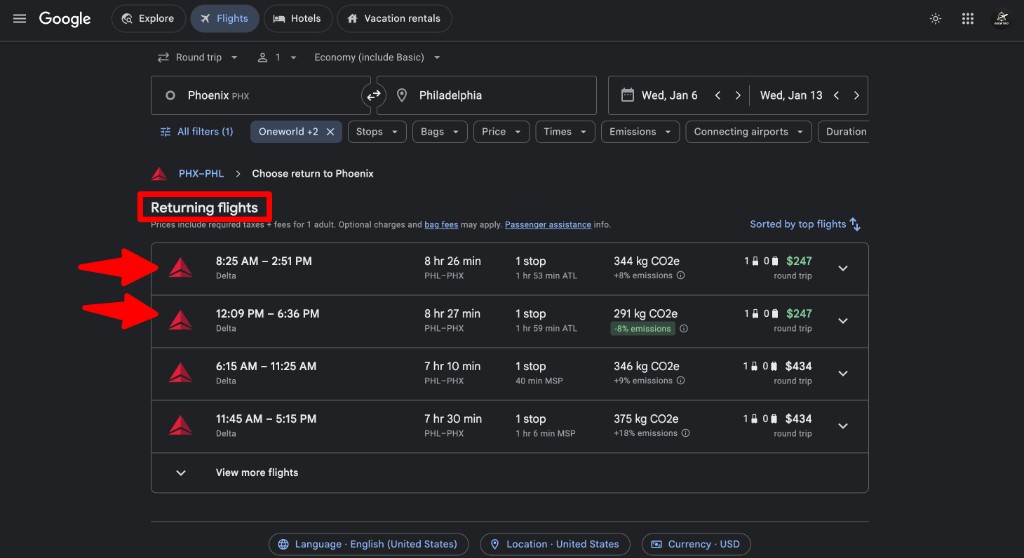Screen dimensions: 1024x558
Task: Expand details of 12:09 PM – 6:36 PM flight
Action: pos(843,321)
